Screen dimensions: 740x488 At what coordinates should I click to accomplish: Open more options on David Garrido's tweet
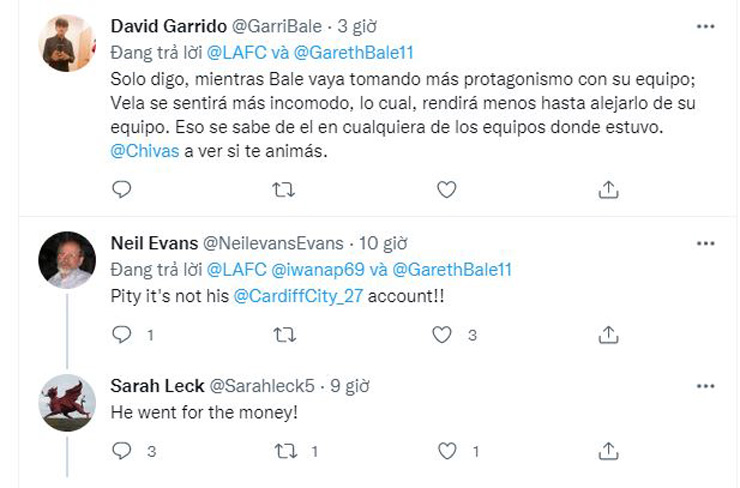pos(705,25)
